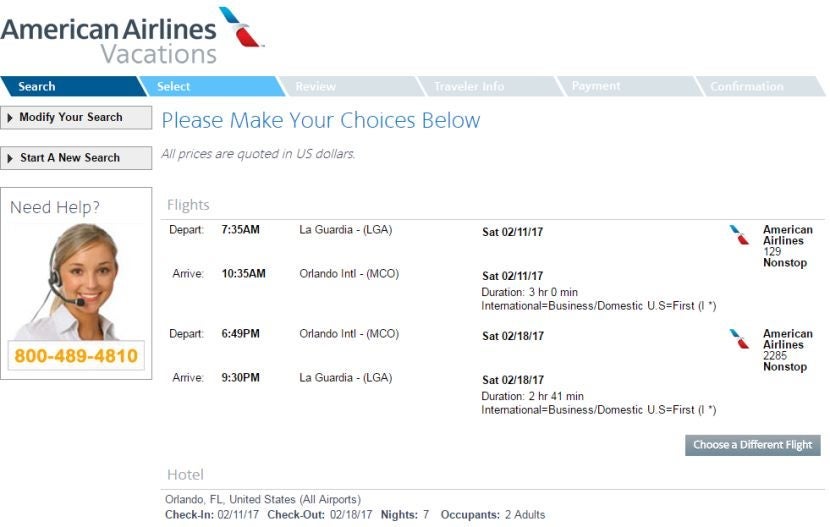Click the arrow next to Start A New Search
Viewport: 830px width, 527px height.
click(x=10, y=158)
